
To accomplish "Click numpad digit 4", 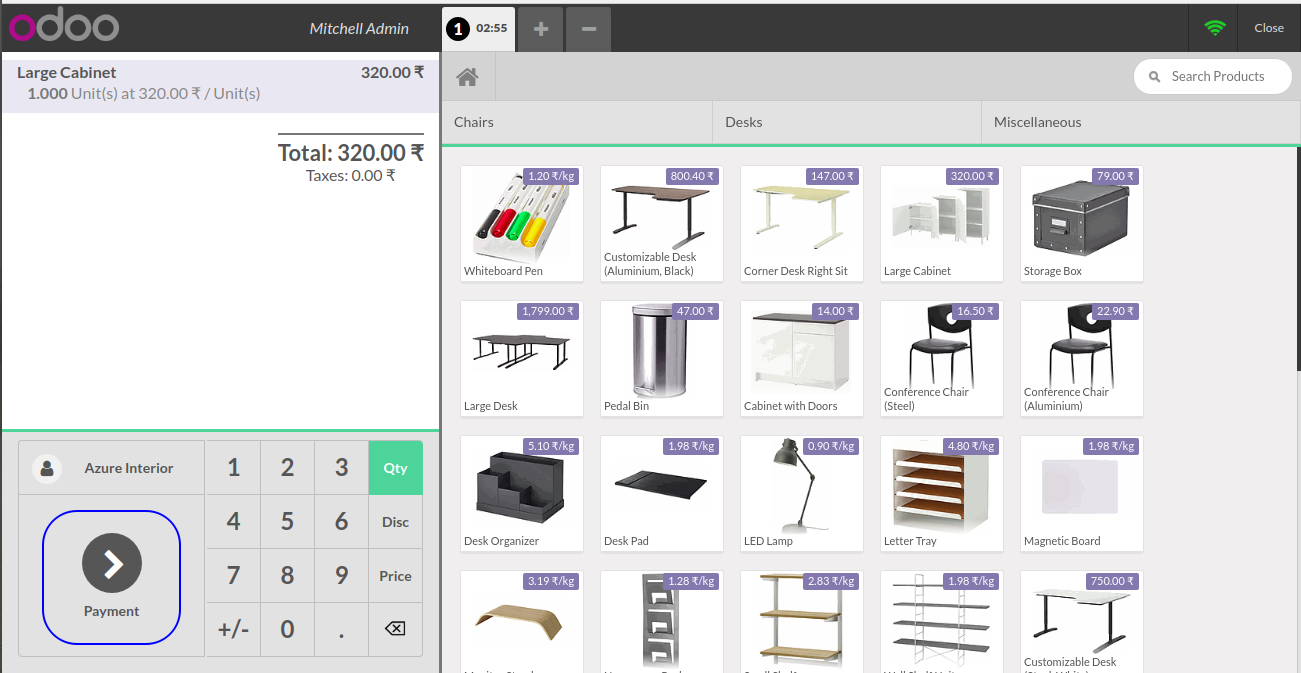I will click(x=233, y=521).
